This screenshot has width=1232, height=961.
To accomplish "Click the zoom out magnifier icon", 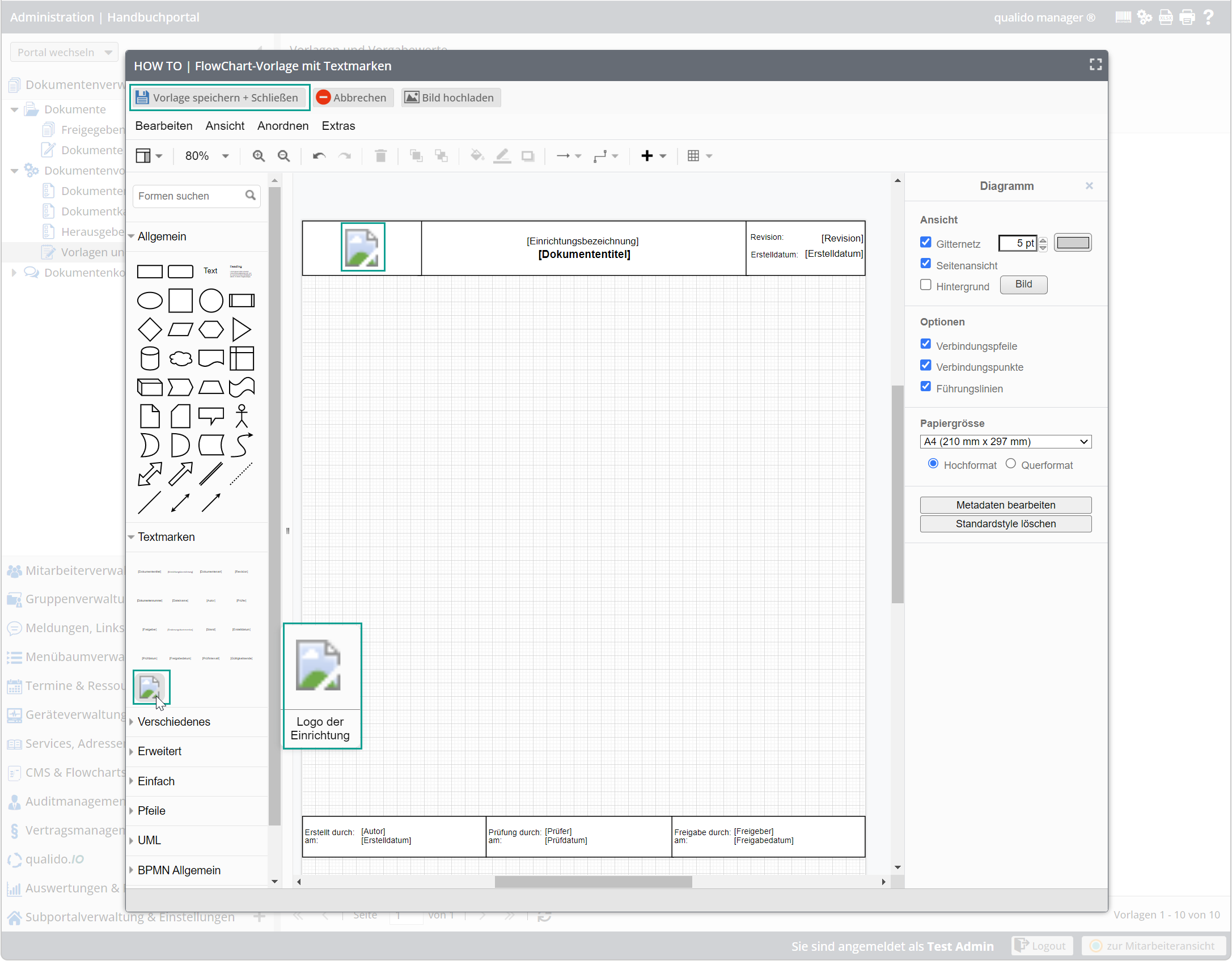I will tap(283, 156).
